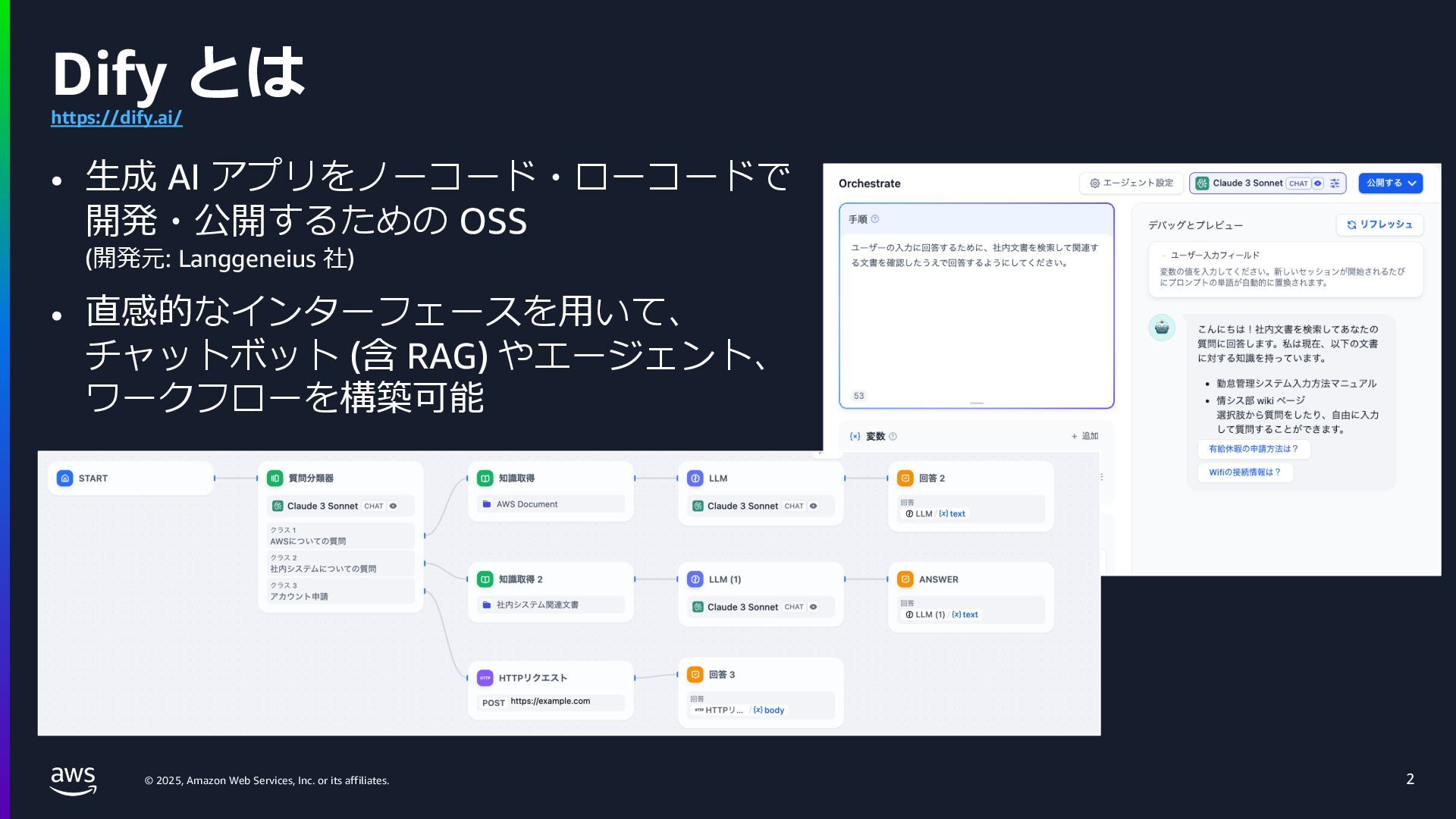Select the HTTPリクエスト node icon
Image resolution: width=1456 pixels, height=819 pixels.
(485, 678)
